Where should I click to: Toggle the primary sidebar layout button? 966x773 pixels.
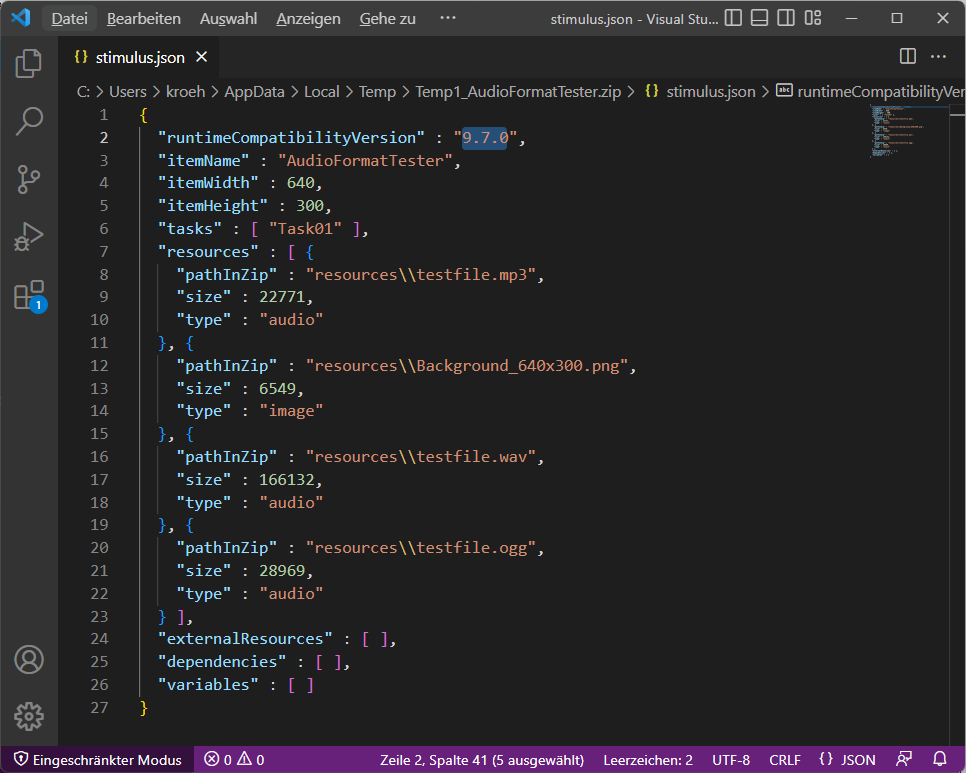pyautogui.click(x=734, y=18)
